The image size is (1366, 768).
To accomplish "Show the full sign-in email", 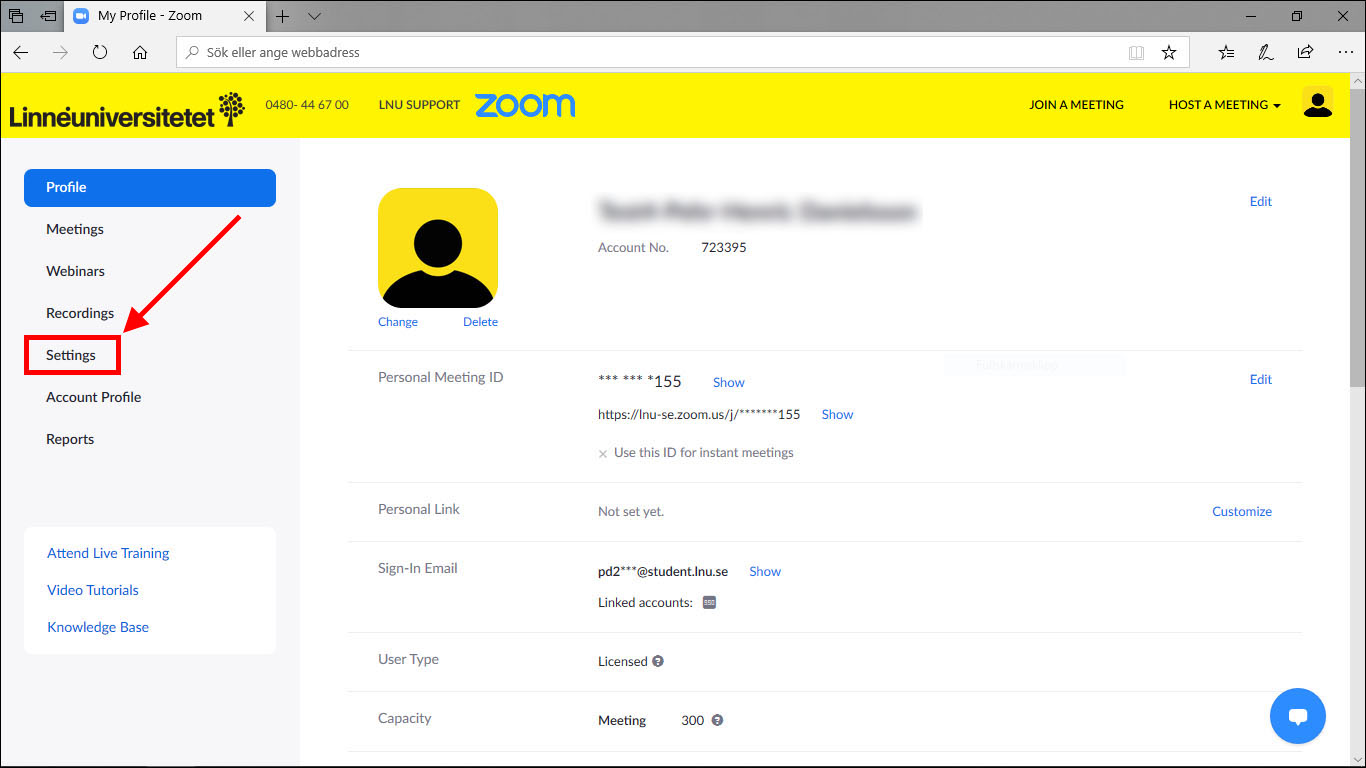I will 765,571.
